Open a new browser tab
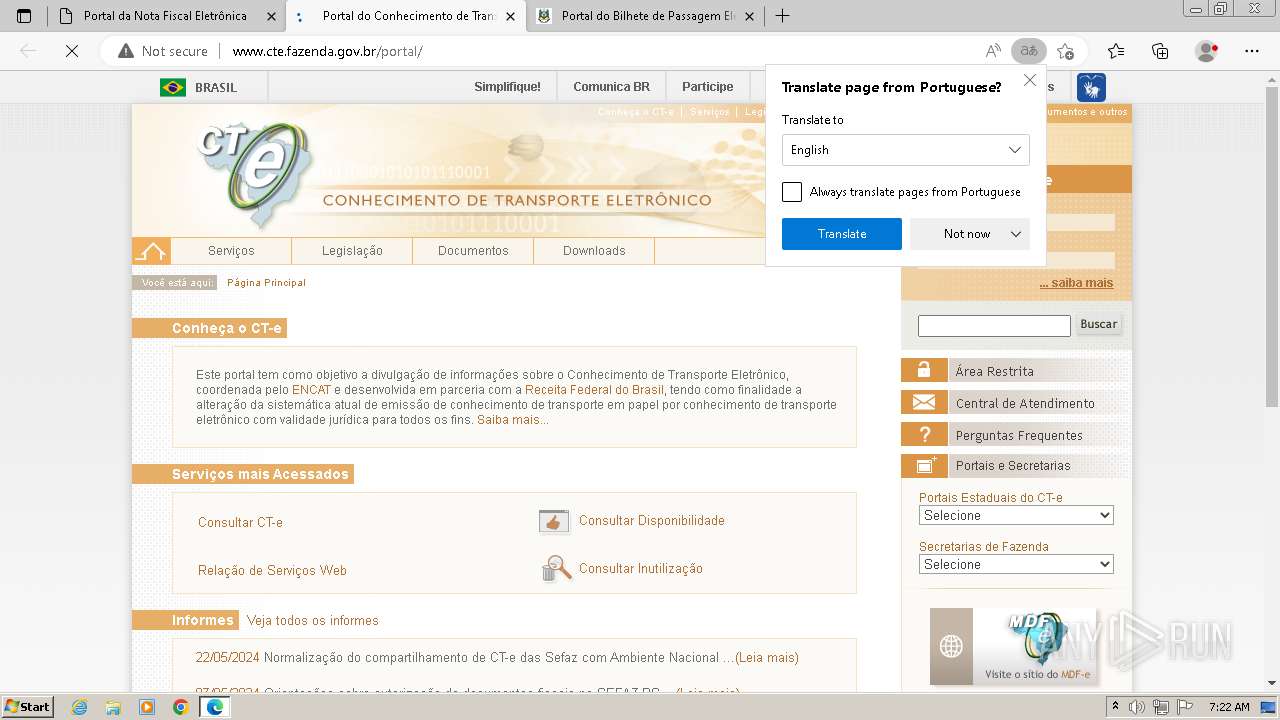Image resolution: width=1280 pixels, height=720 pixels. point(782,16)
